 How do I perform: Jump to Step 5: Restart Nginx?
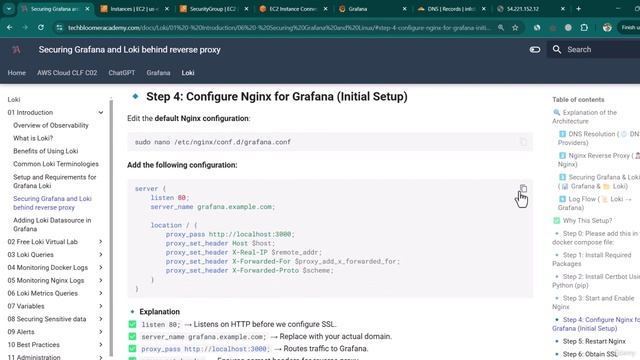coord(594,341)
